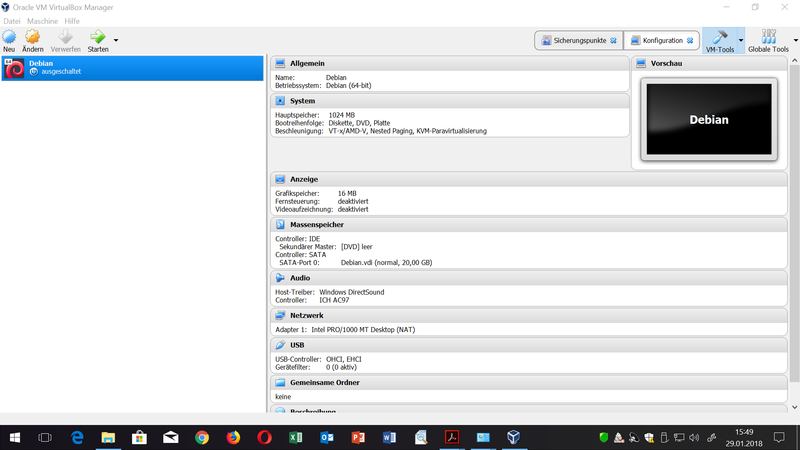Click the VirtualBox taskbar icon
Image resolution: width=800 pixels, height=450 pixels.
[x=514, y=437]
